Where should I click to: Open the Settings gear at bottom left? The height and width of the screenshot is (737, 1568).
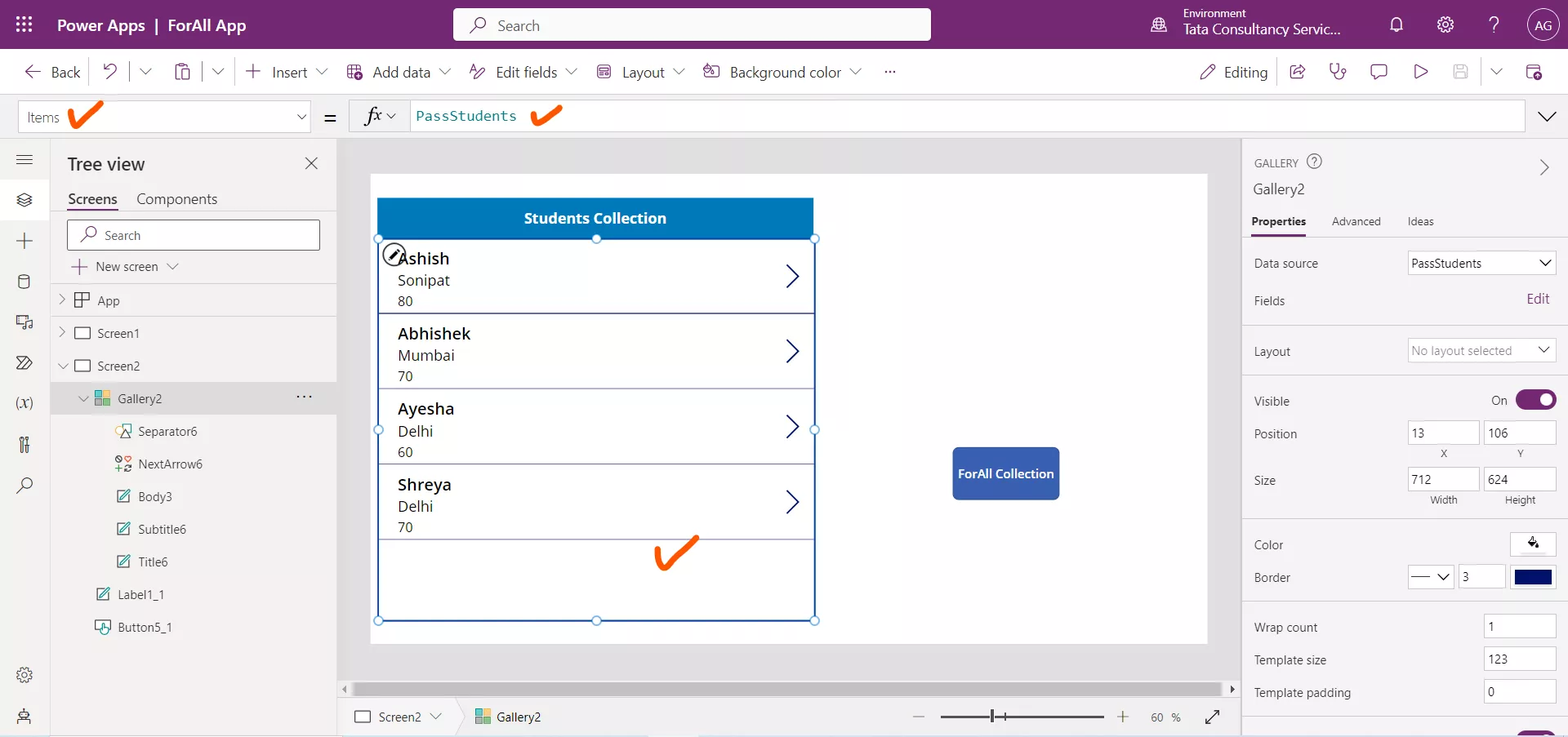[24, 675]
